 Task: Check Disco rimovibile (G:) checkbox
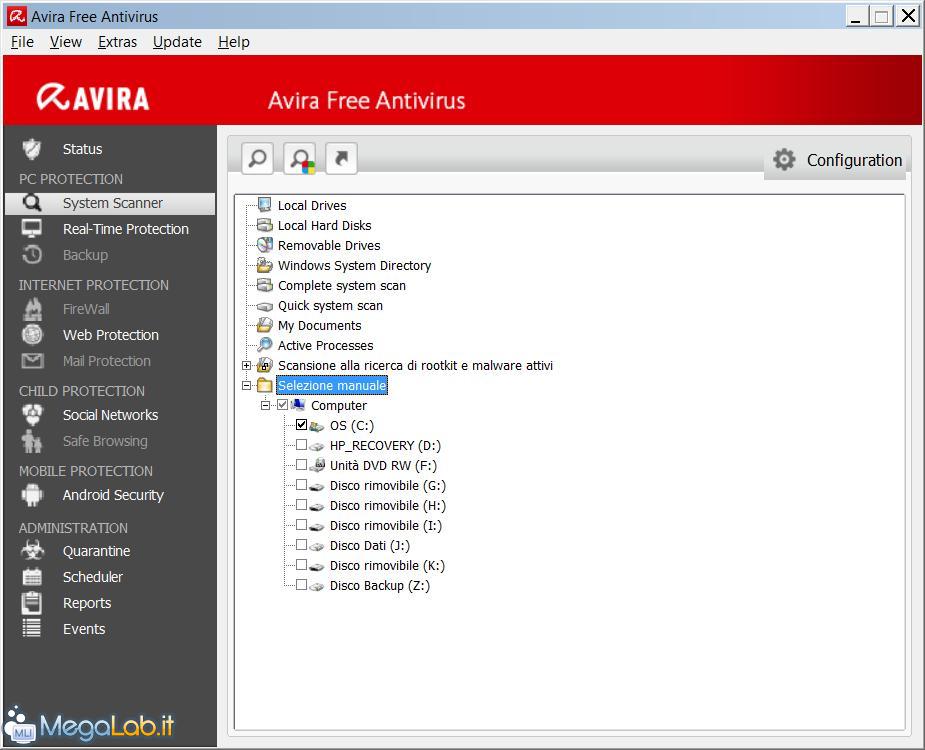[301, 485]
